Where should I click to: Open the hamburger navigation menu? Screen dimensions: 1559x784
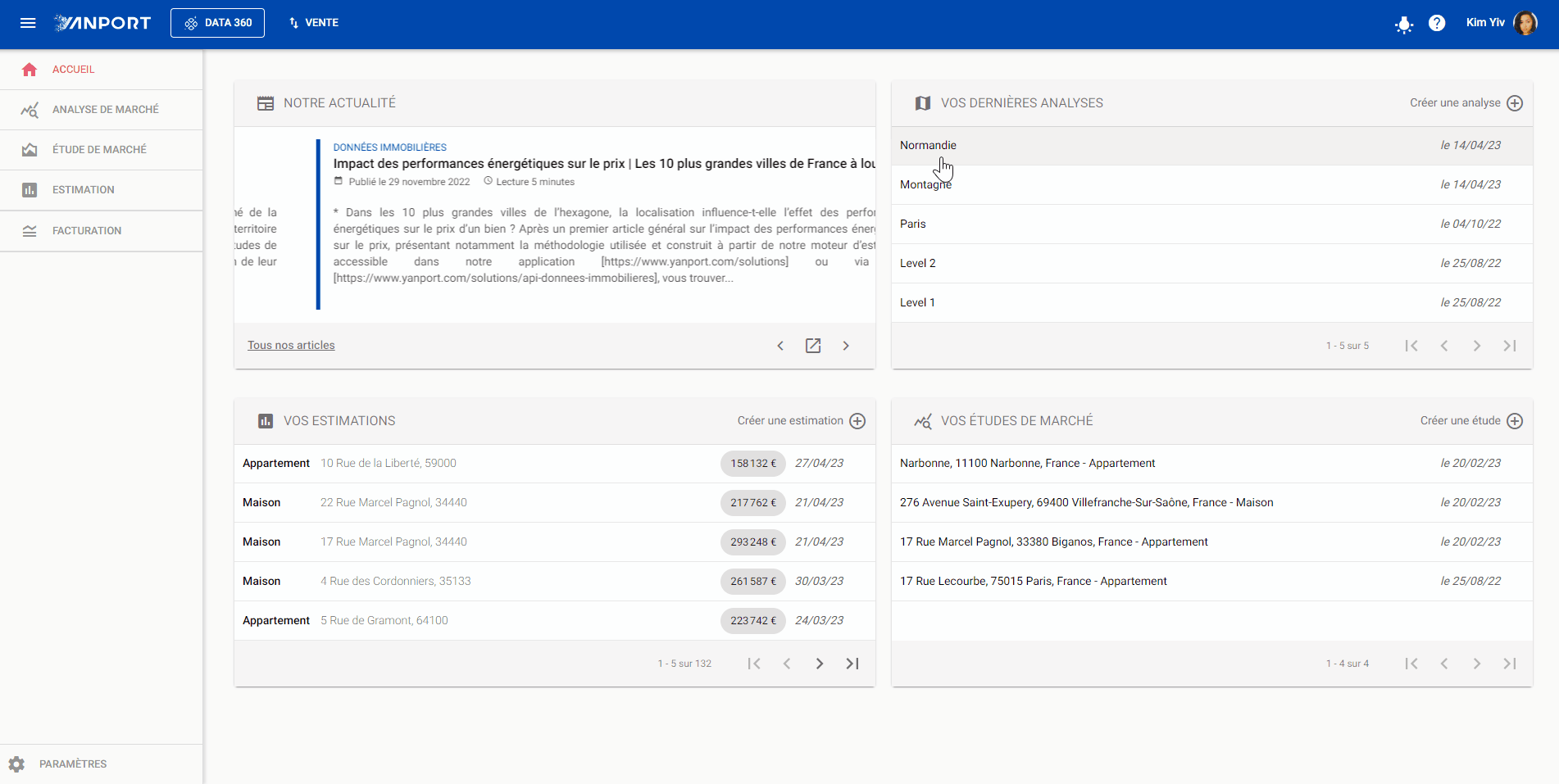tap(28, 23)
